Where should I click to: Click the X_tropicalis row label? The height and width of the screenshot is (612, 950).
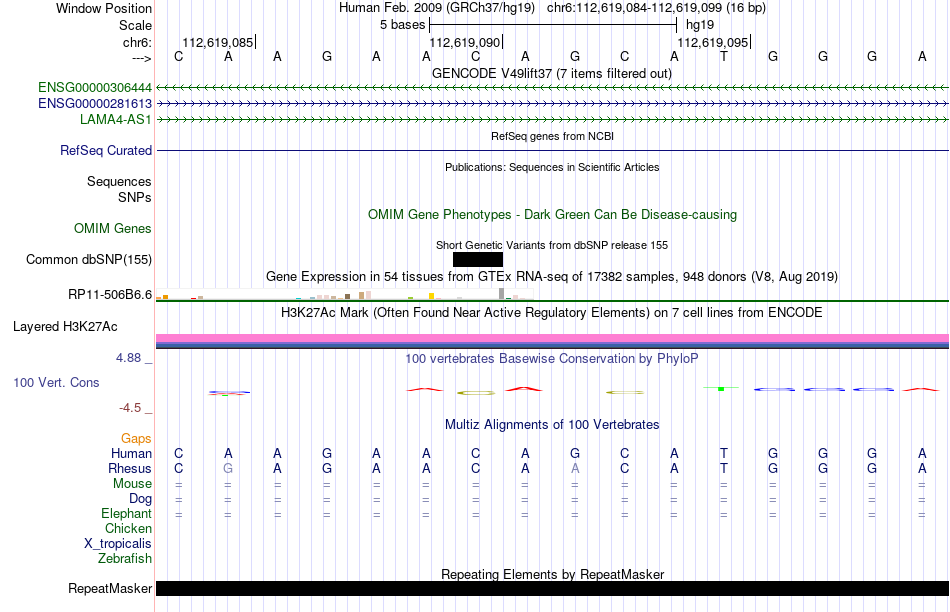pyautogui.click(x=118, y=544)
